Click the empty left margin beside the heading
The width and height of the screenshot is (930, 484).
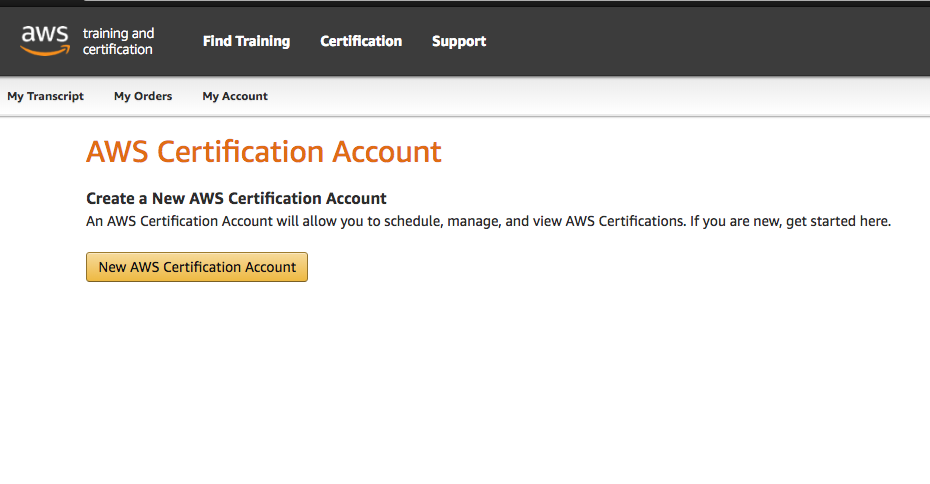40,152
